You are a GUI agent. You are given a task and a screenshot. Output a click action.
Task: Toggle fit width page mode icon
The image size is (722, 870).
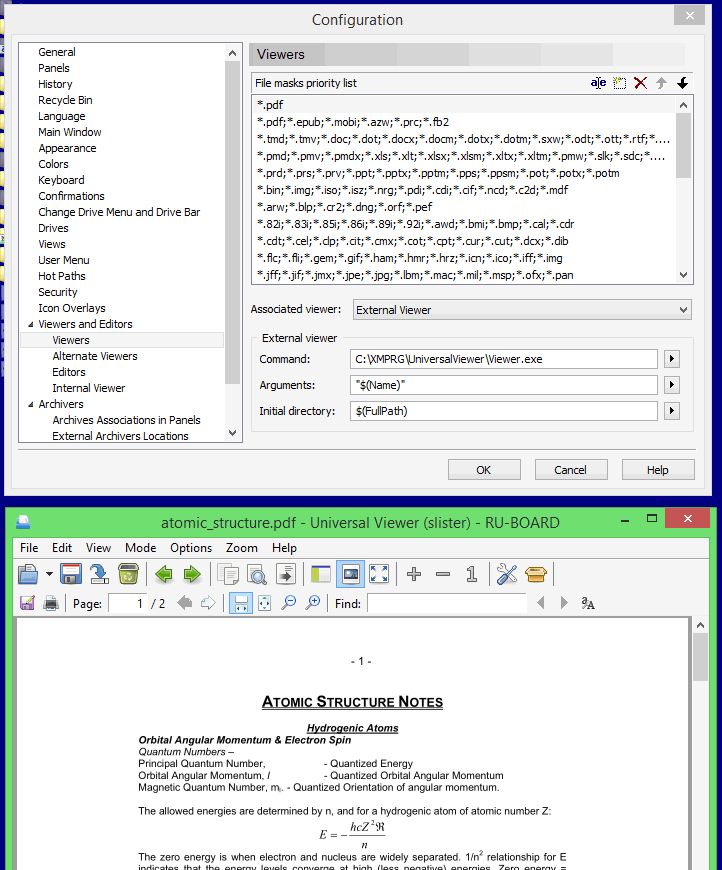pyautogui.click(x=241, y=603)
